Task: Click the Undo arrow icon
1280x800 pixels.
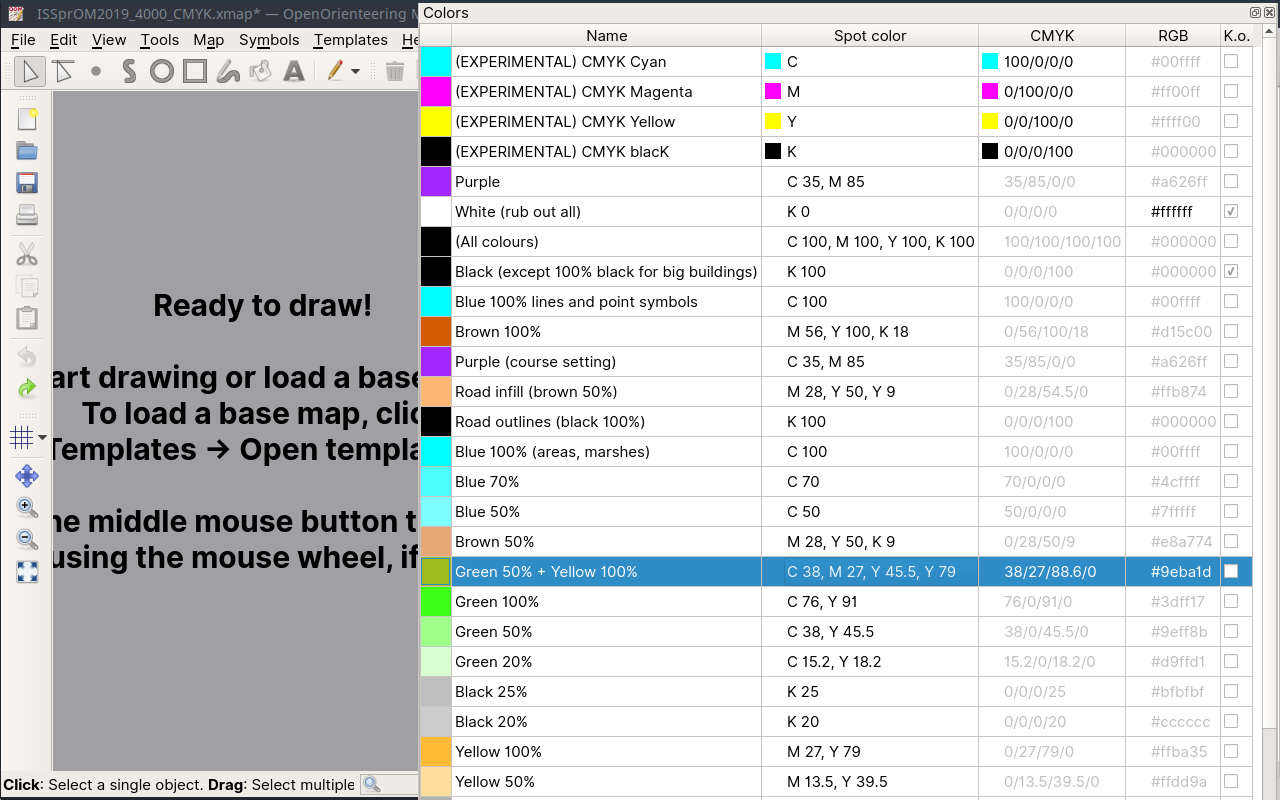Action: point(27,357)
